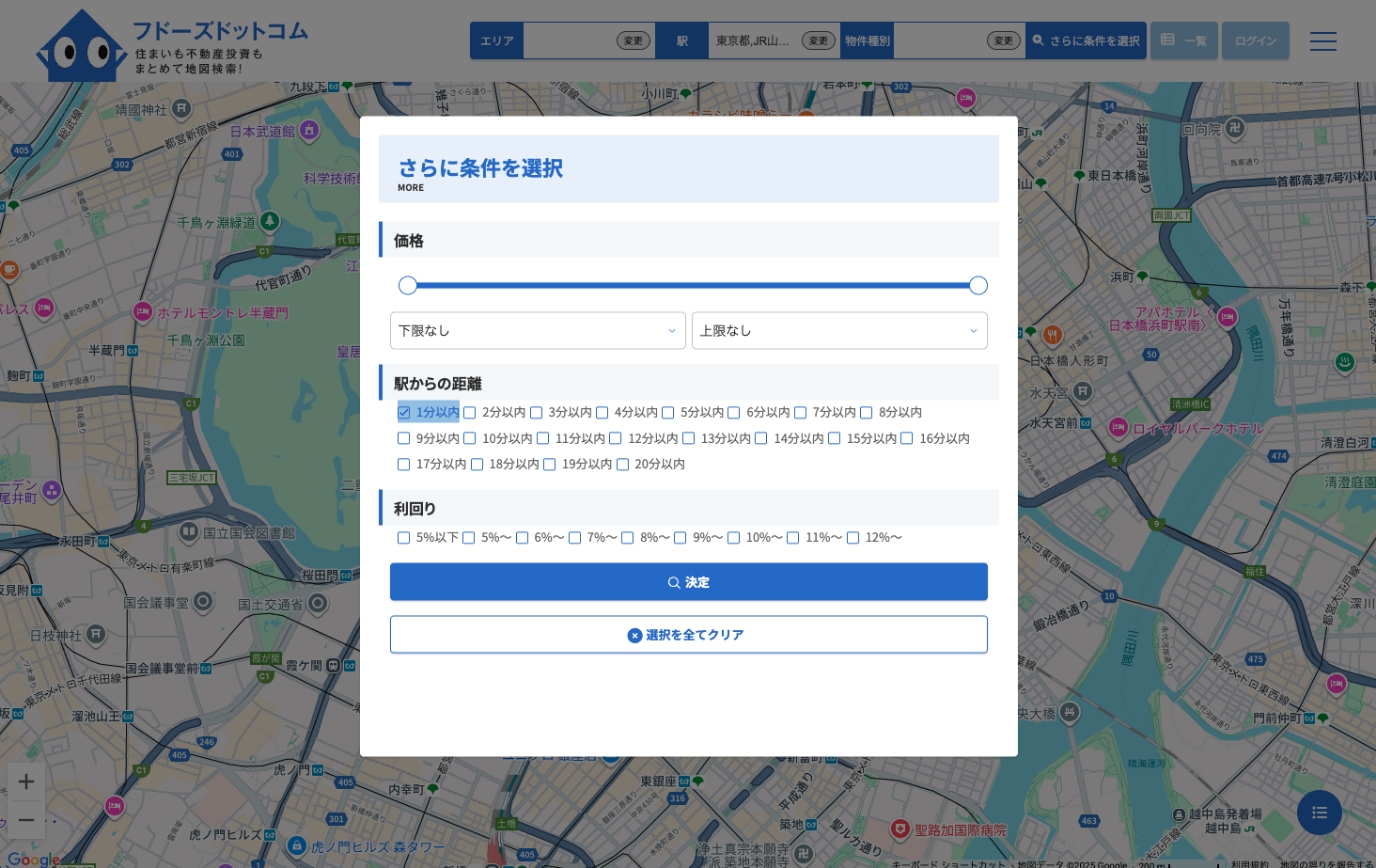Click the フドーズドットコム house logo
1376x868 pixels.
80,45
